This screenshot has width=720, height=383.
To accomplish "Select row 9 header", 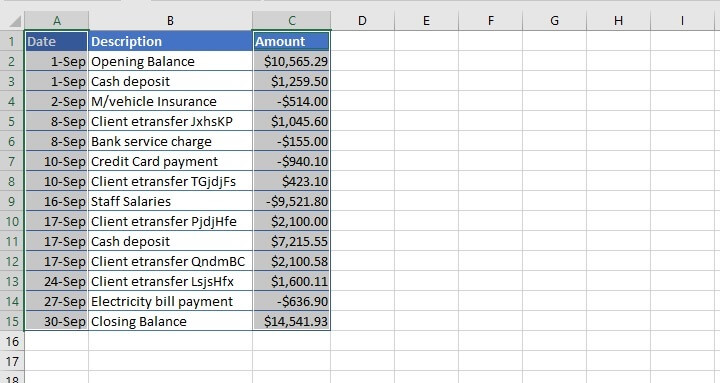I will (x=12, y=202).
